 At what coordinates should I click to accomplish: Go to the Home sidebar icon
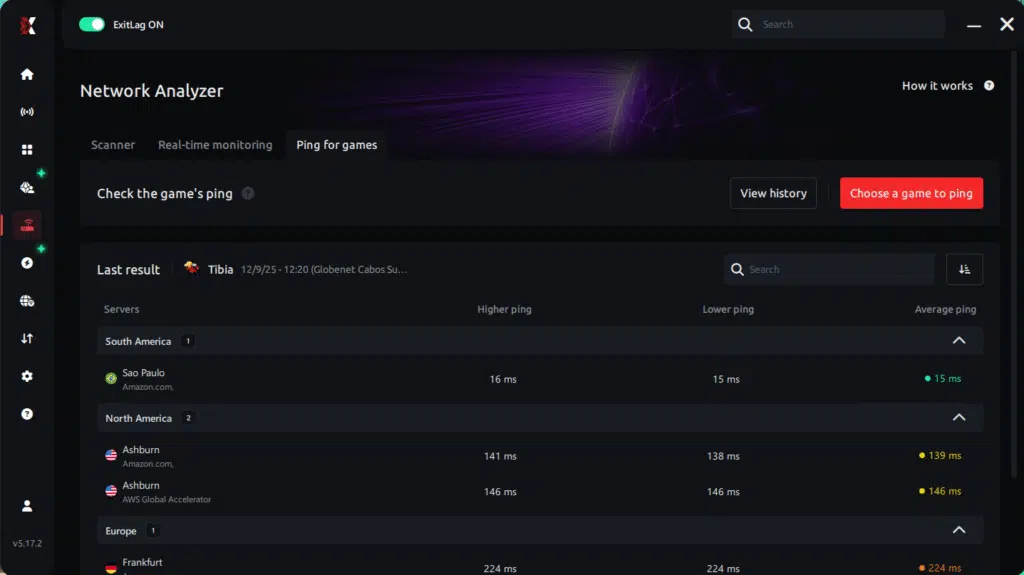pos(27,74)
